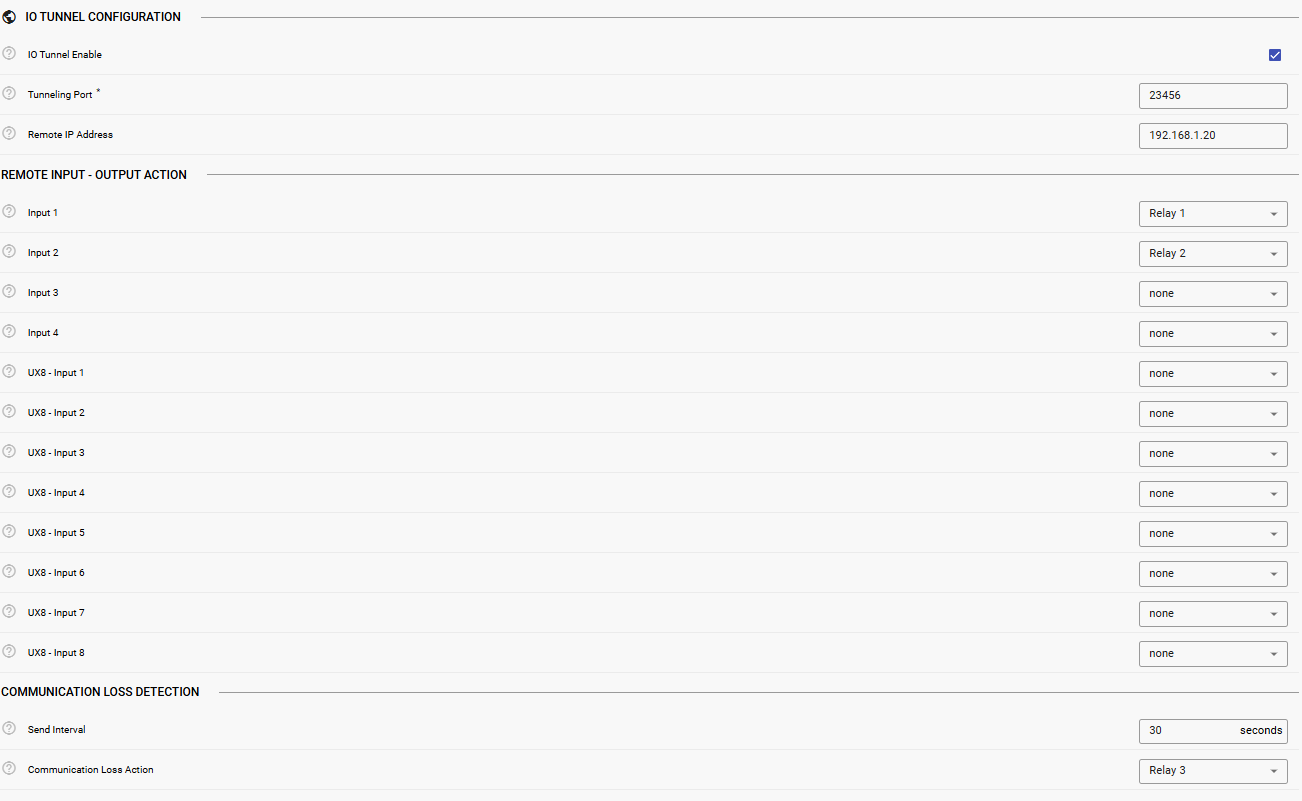The width and height of the screenshot is (1302, 801).
Task: Click help icon next to Send Interval
Action: [9, 729]
